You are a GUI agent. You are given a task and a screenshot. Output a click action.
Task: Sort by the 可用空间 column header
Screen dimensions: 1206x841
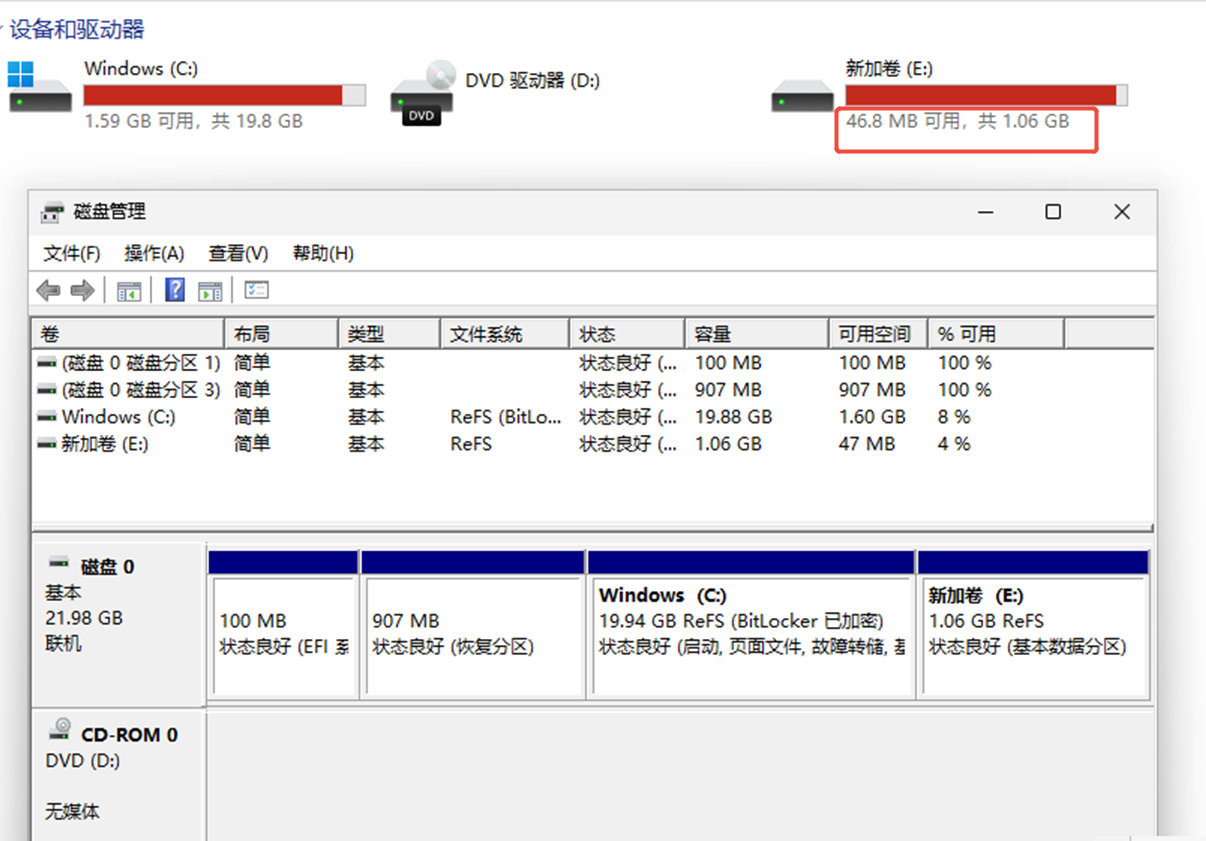pos(879,334)
